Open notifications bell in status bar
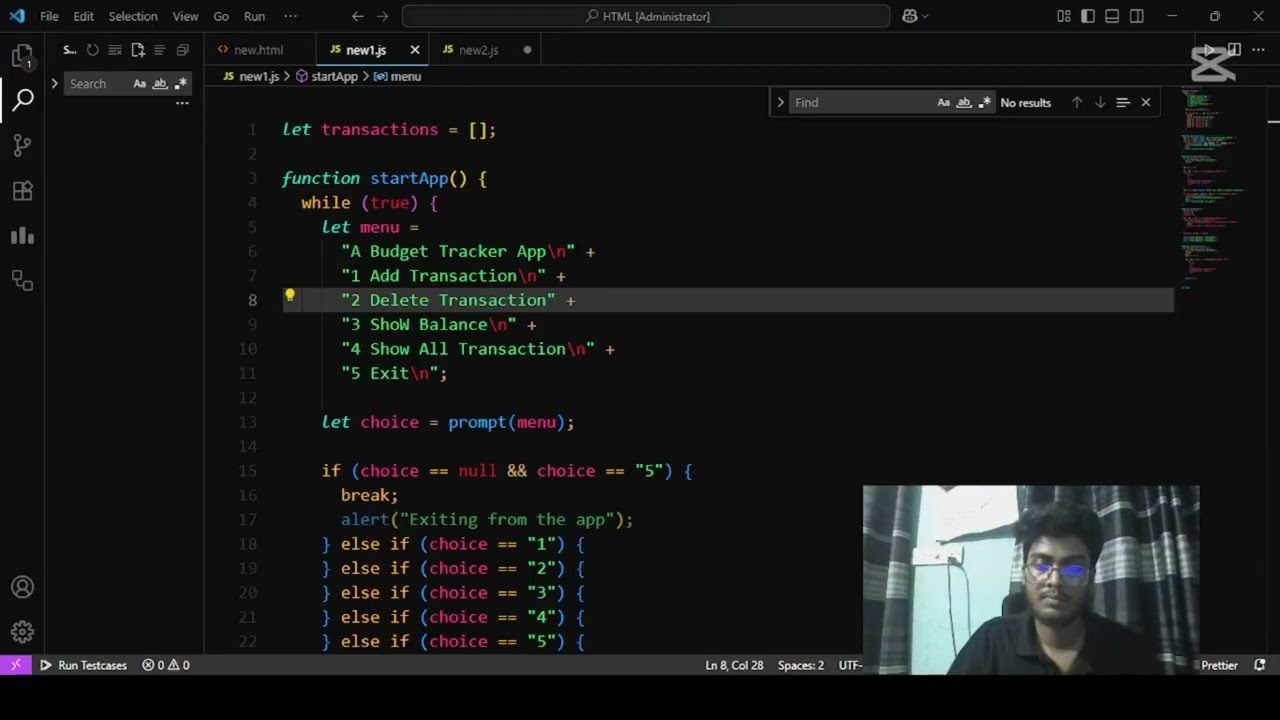1280x720 pixels. tap(1260, 665)
